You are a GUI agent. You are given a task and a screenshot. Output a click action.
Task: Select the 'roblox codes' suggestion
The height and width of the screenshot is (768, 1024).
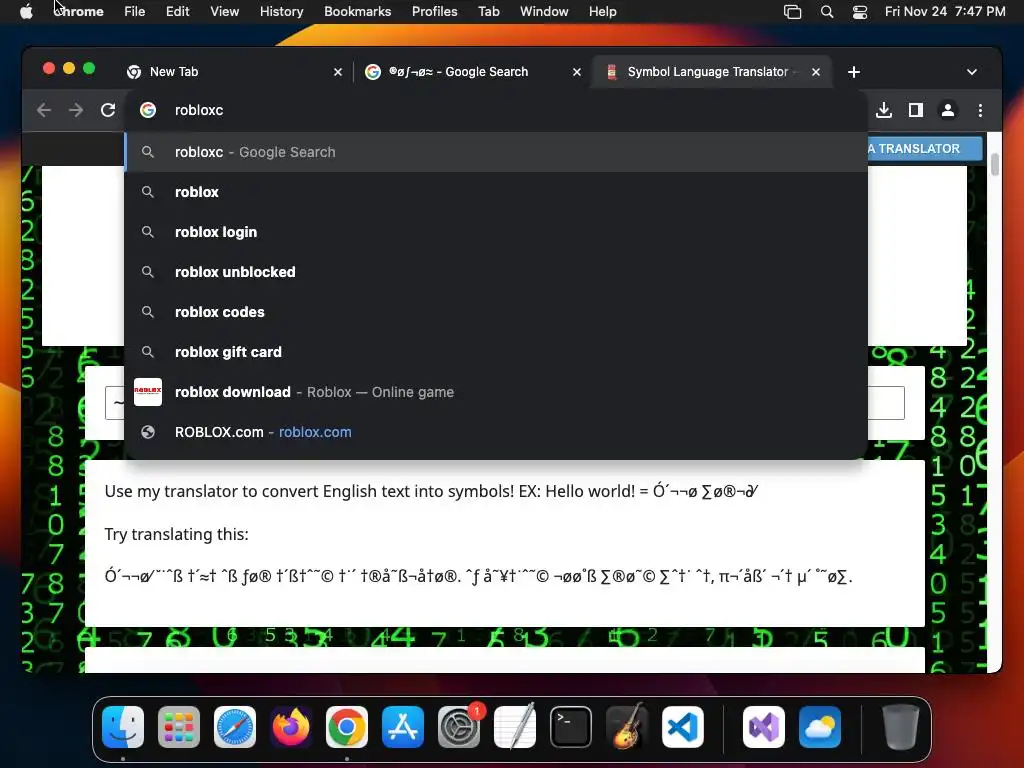pos(496,312)
